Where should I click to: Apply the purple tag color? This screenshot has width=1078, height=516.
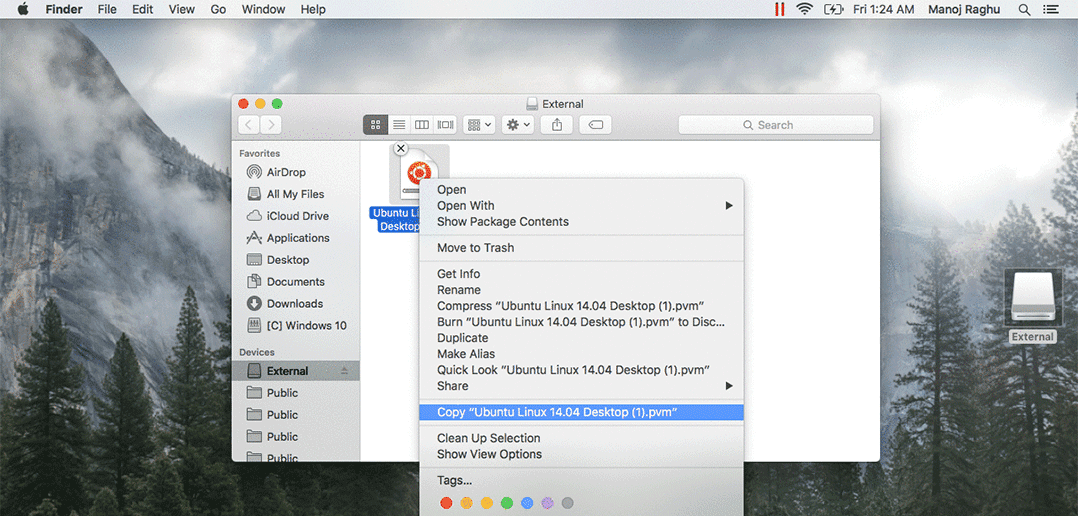click(x=547, y=503)
